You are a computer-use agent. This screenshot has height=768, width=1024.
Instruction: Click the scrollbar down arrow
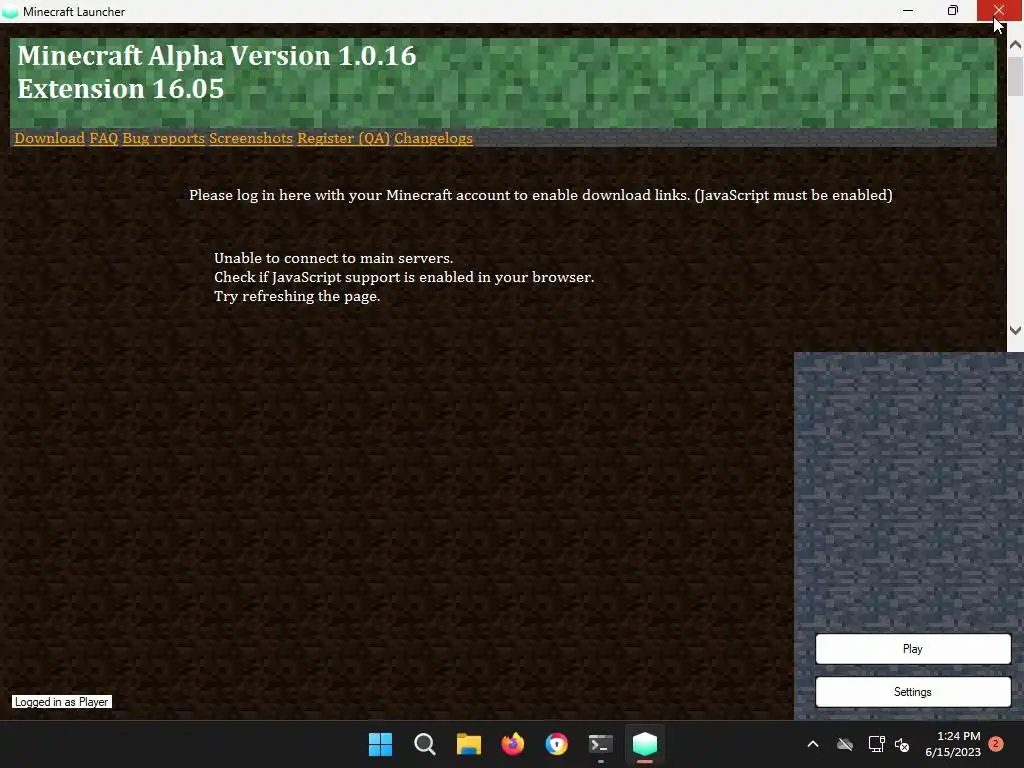click(x=1015, y=330)
